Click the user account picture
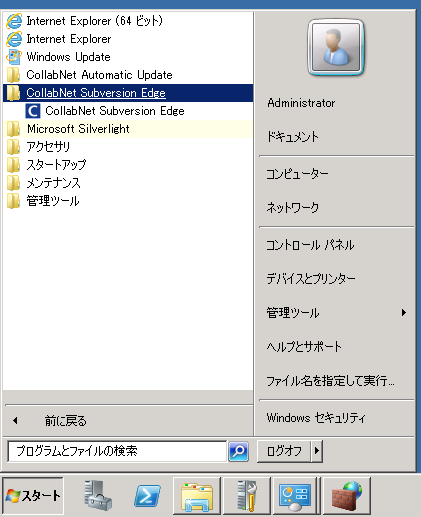This screenshot has width=421, height=517. coord(336,47)
